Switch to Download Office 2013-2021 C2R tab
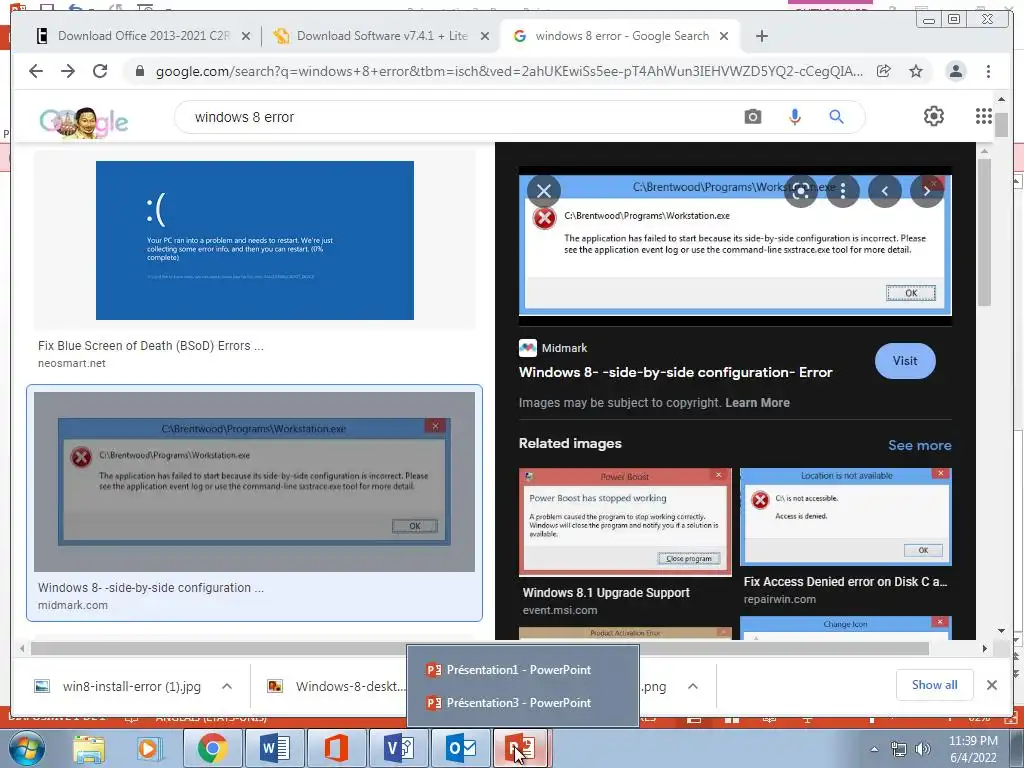Screen dimensions: 1024x768 tap(142, 36)
